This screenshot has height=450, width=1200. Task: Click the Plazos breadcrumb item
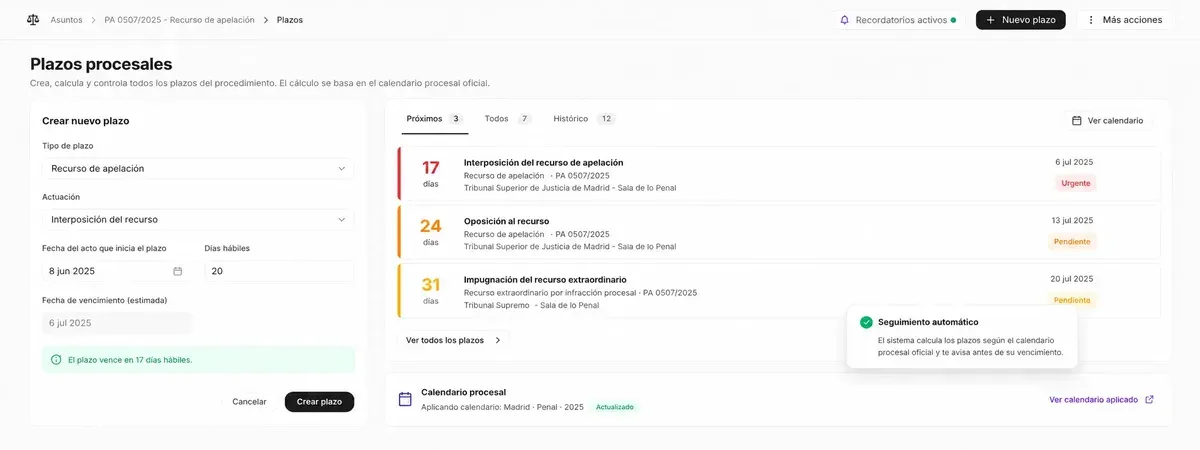coord(290,20)
